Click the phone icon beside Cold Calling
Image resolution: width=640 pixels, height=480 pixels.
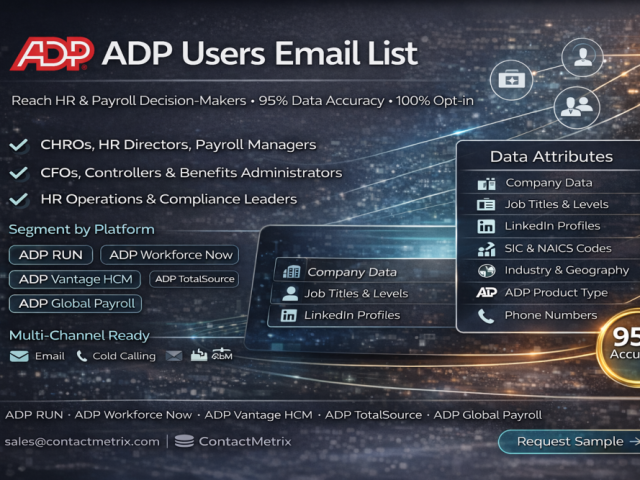pos(82,356)
